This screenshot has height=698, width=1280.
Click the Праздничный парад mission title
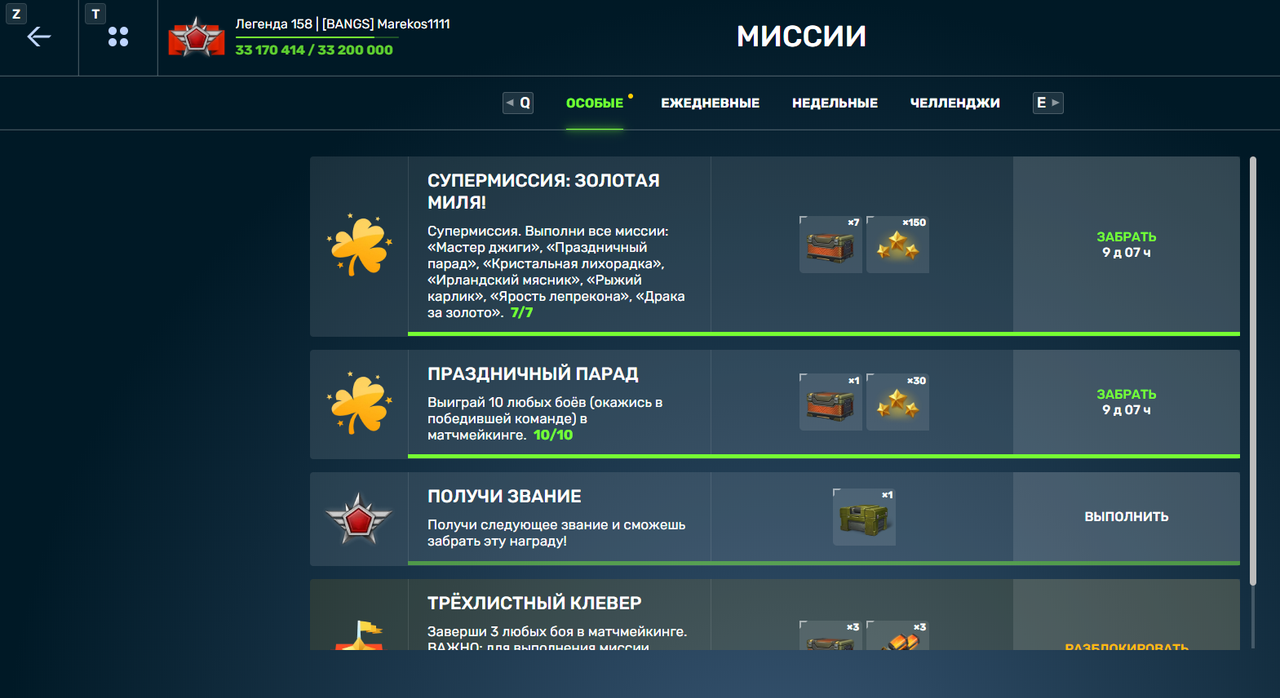pyautogui.click(x=532, y=374)
